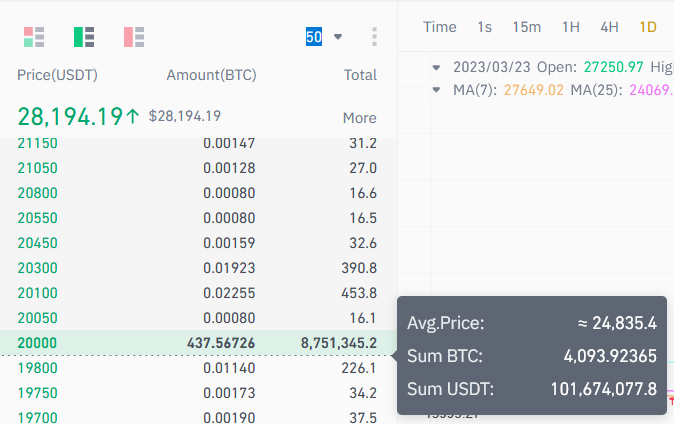Click the $28,194.19 USD equivalent price
Viewport: 674px width, 424px height.
185,116
